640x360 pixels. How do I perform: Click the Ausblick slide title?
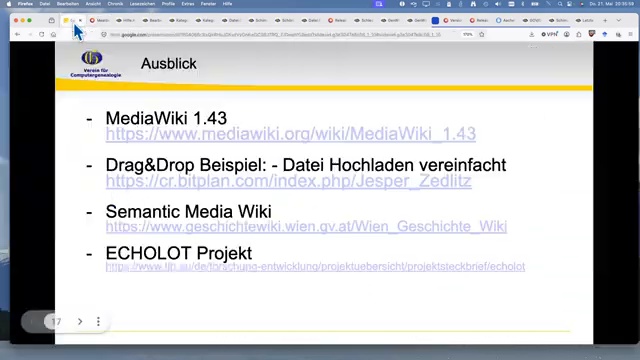[x=169, y=64]
